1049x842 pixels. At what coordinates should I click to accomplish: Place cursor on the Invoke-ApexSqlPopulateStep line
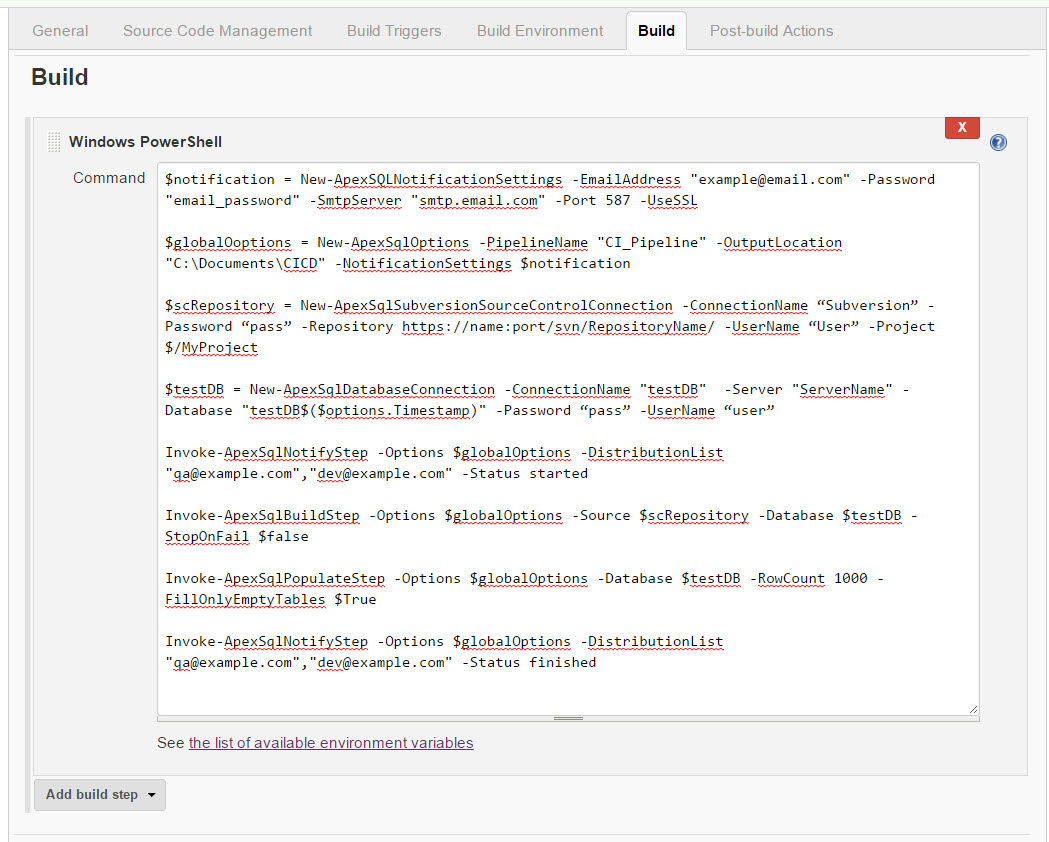[400, 579]
